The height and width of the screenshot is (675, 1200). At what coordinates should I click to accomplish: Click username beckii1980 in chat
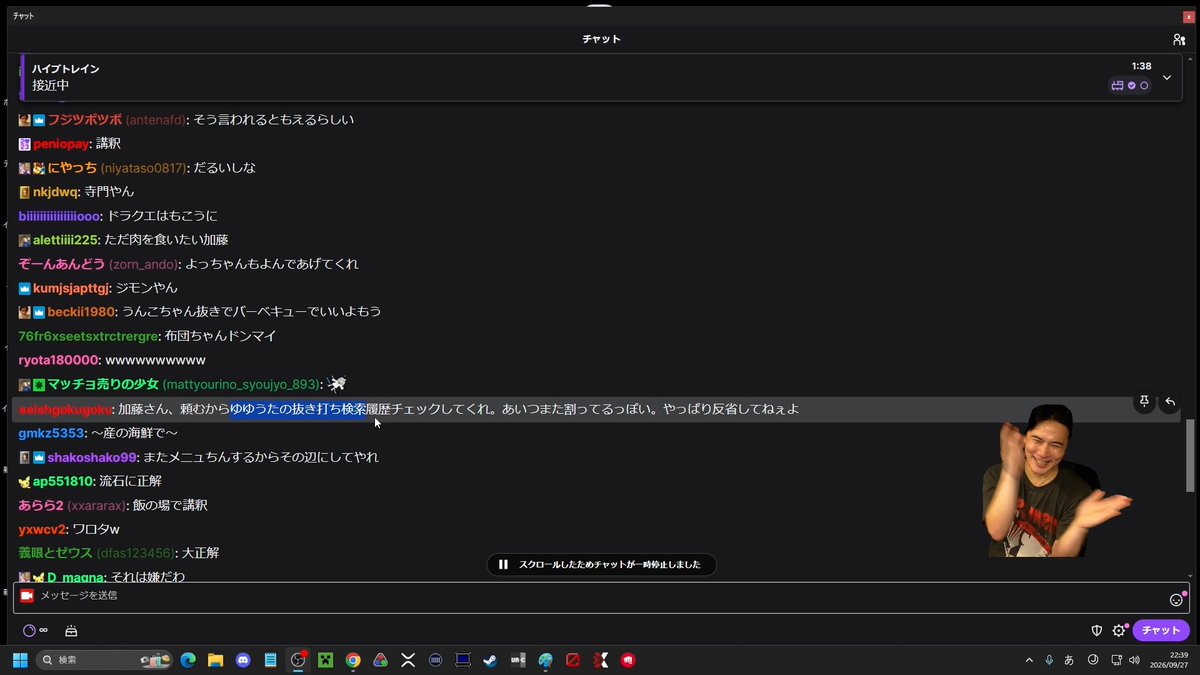point(81,312)
